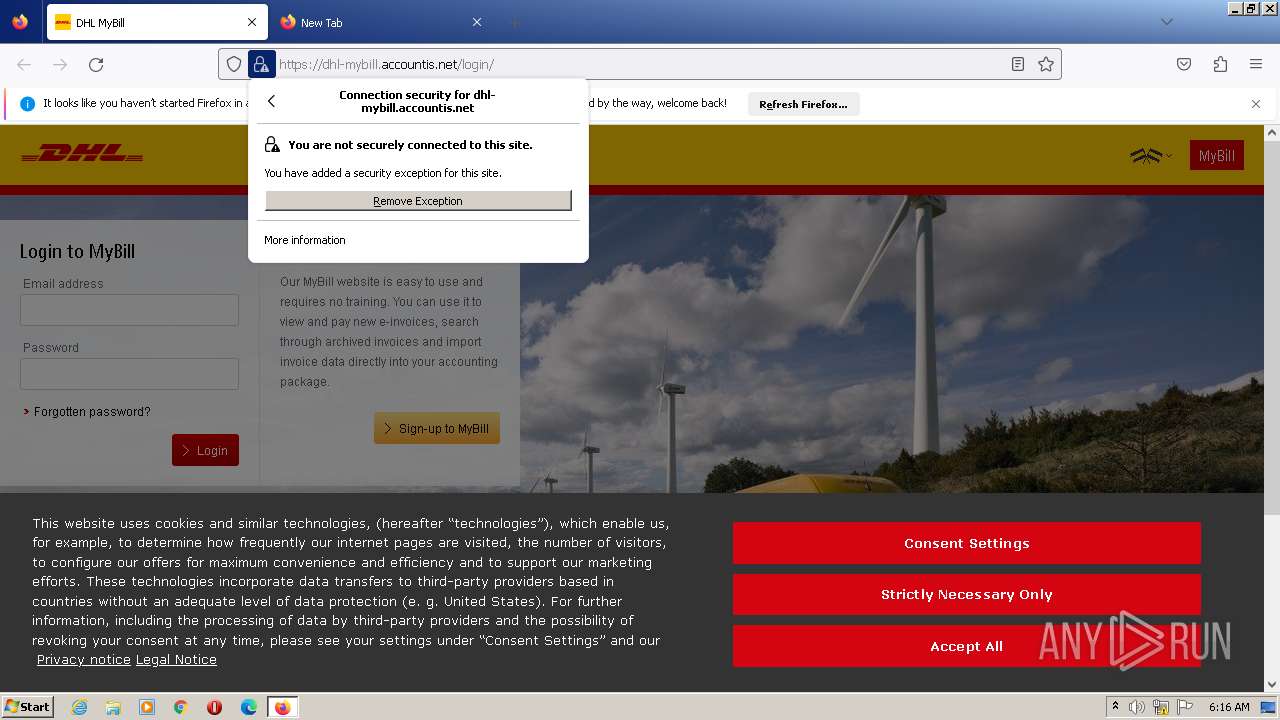Image resolution: width=1280 pixels, height=720 pixels.
Task: Focus the Email address field
Action: pyautogui.click(x=129, y=310)
